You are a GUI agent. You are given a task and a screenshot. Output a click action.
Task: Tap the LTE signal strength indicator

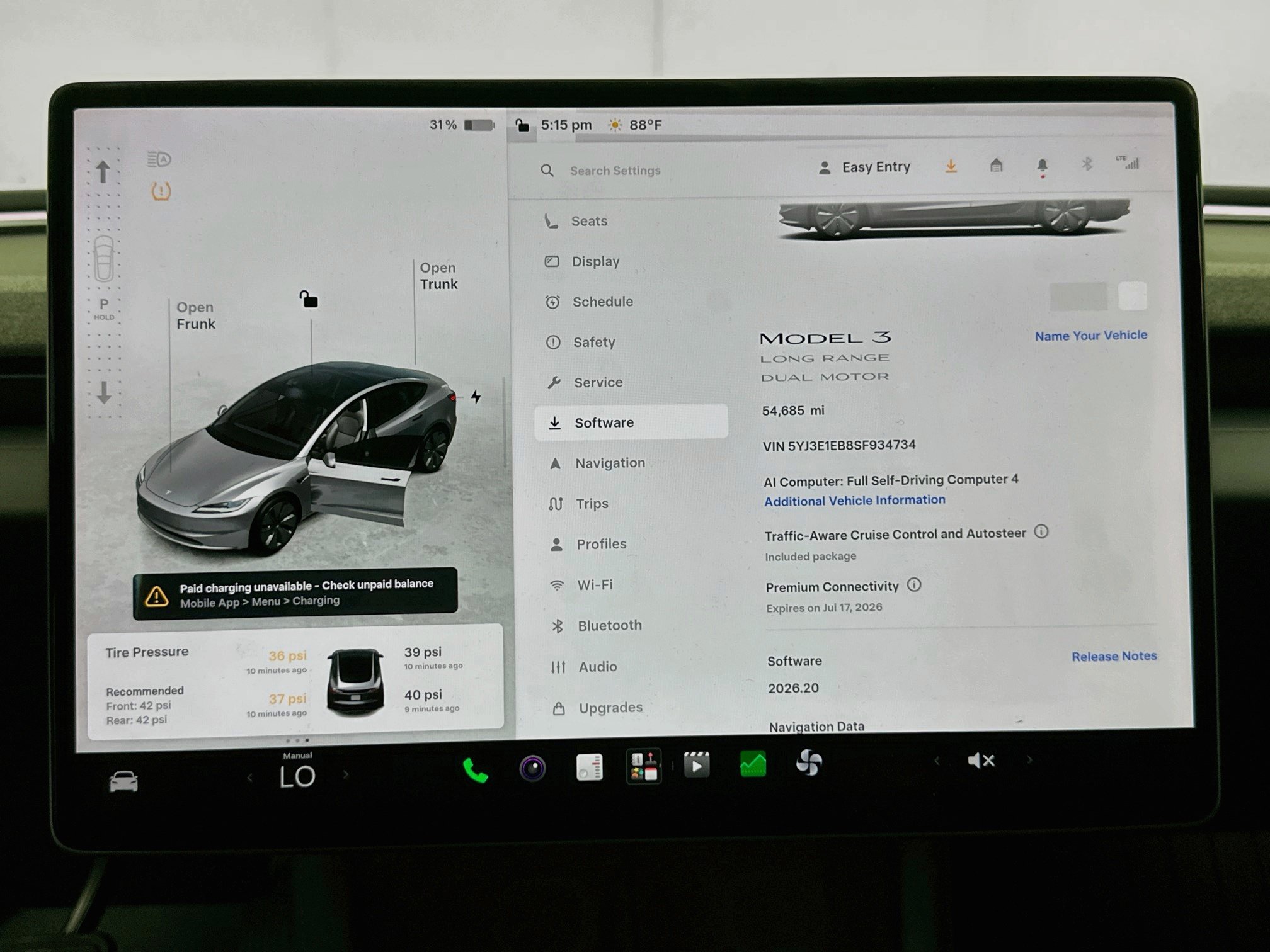[1128, 162]
